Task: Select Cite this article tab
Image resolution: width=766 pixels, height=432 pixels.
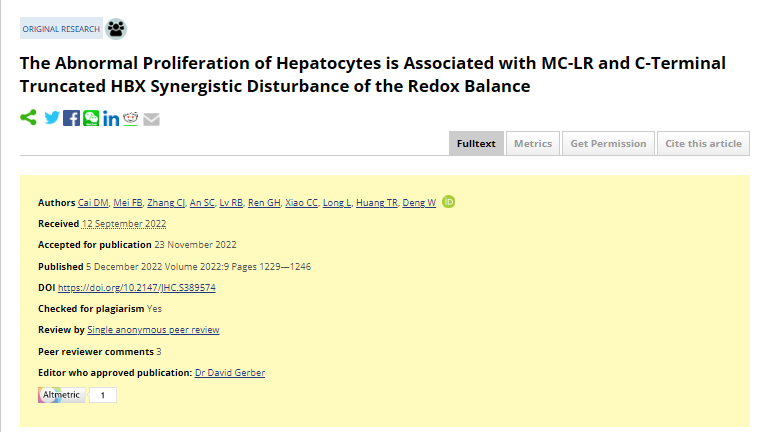Action: [703, 144]
